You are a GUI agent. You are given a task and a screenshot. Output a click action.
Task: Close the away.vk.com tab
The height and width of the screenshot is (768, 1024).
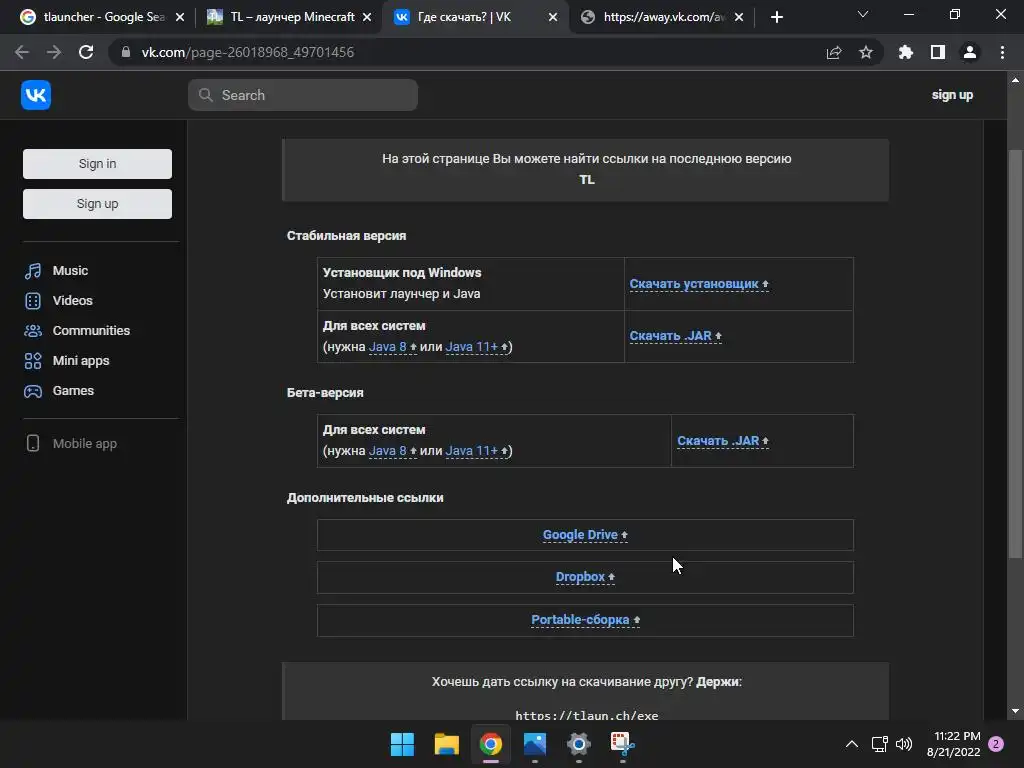[x=739, y=17]
